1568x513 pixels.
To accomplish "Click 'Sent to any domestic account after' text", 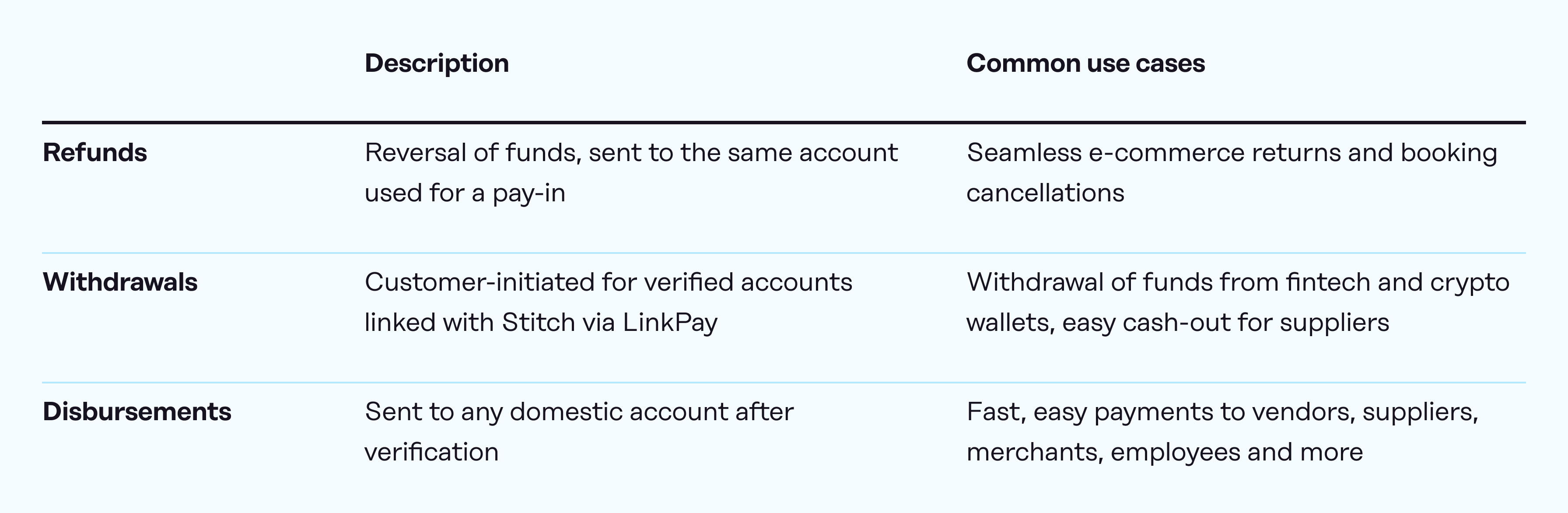I will [579, 412].
